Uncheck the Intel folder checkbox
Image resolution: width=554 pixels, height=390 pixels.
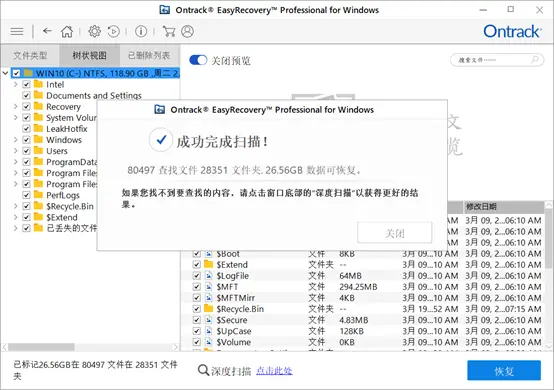click(x=26, y=84)
